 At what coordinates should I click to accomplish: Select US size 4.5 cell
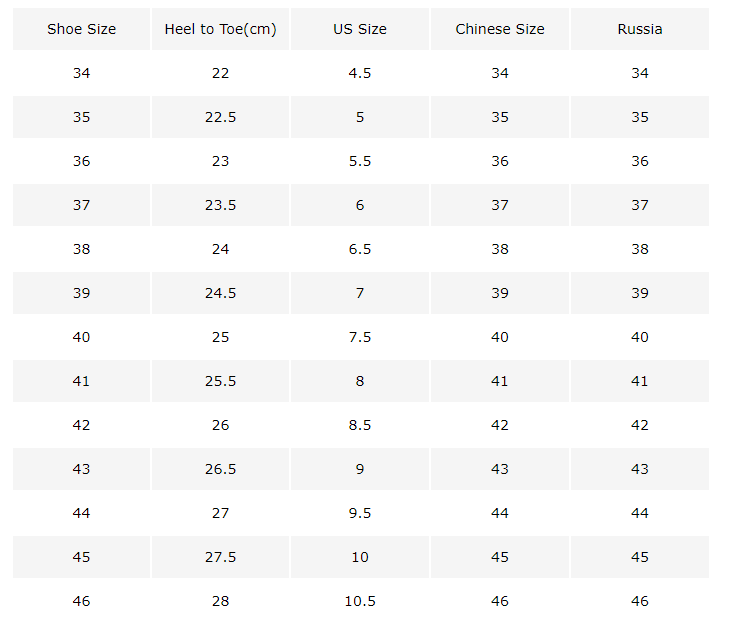click(360, 73)
